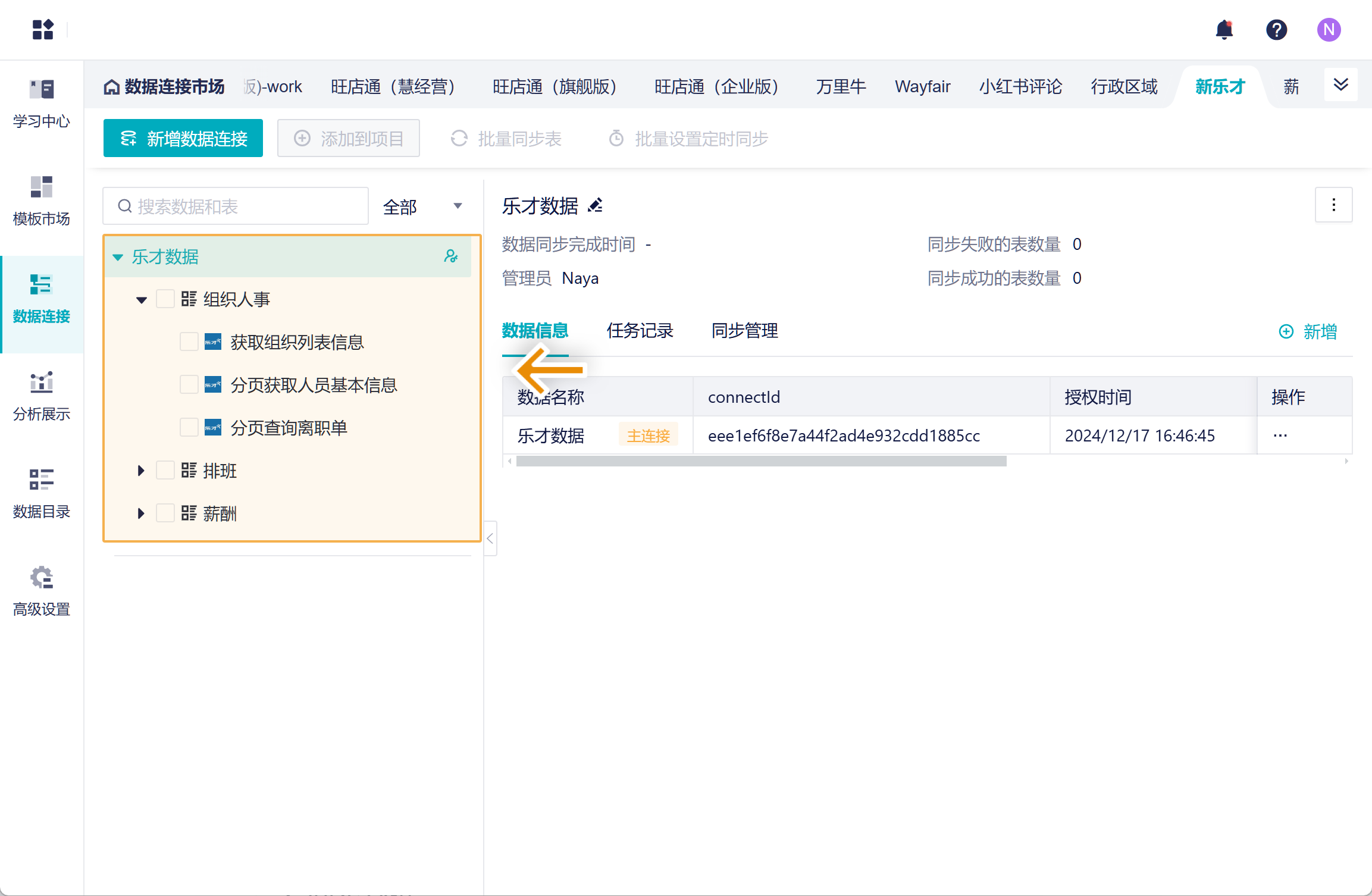The width and height of the screenshot is (1372, 896).
Task: Switch to the 任务记录 tab
Action: coord(640,331)
